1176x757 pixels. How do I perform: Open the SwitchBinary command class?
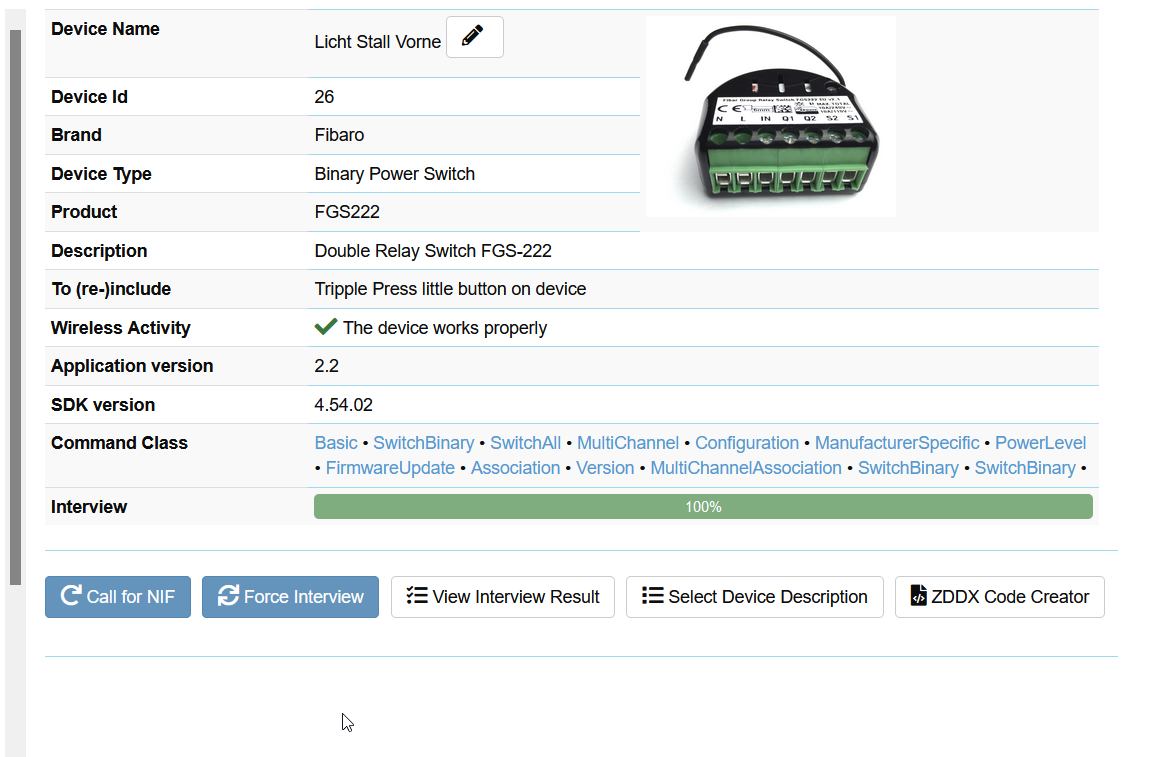[424, 442]
